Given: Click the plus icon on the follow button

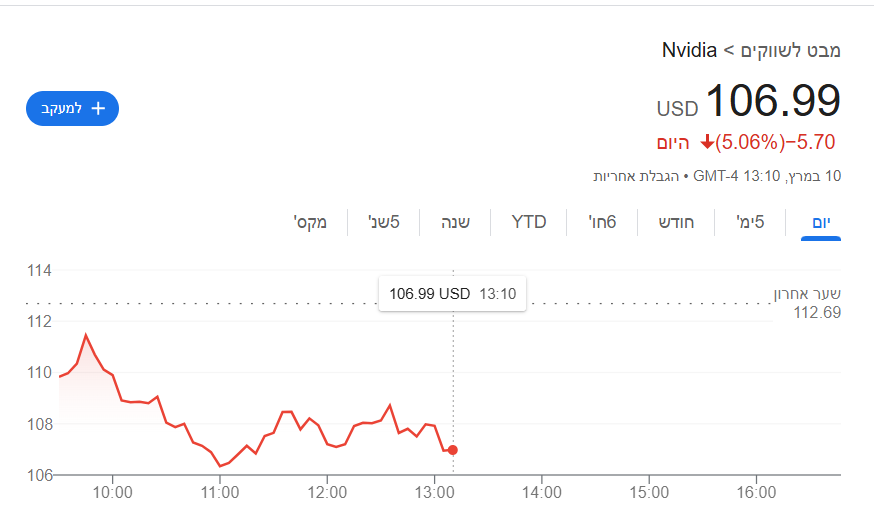Looking at the screenshot, I should coord(98,108).
